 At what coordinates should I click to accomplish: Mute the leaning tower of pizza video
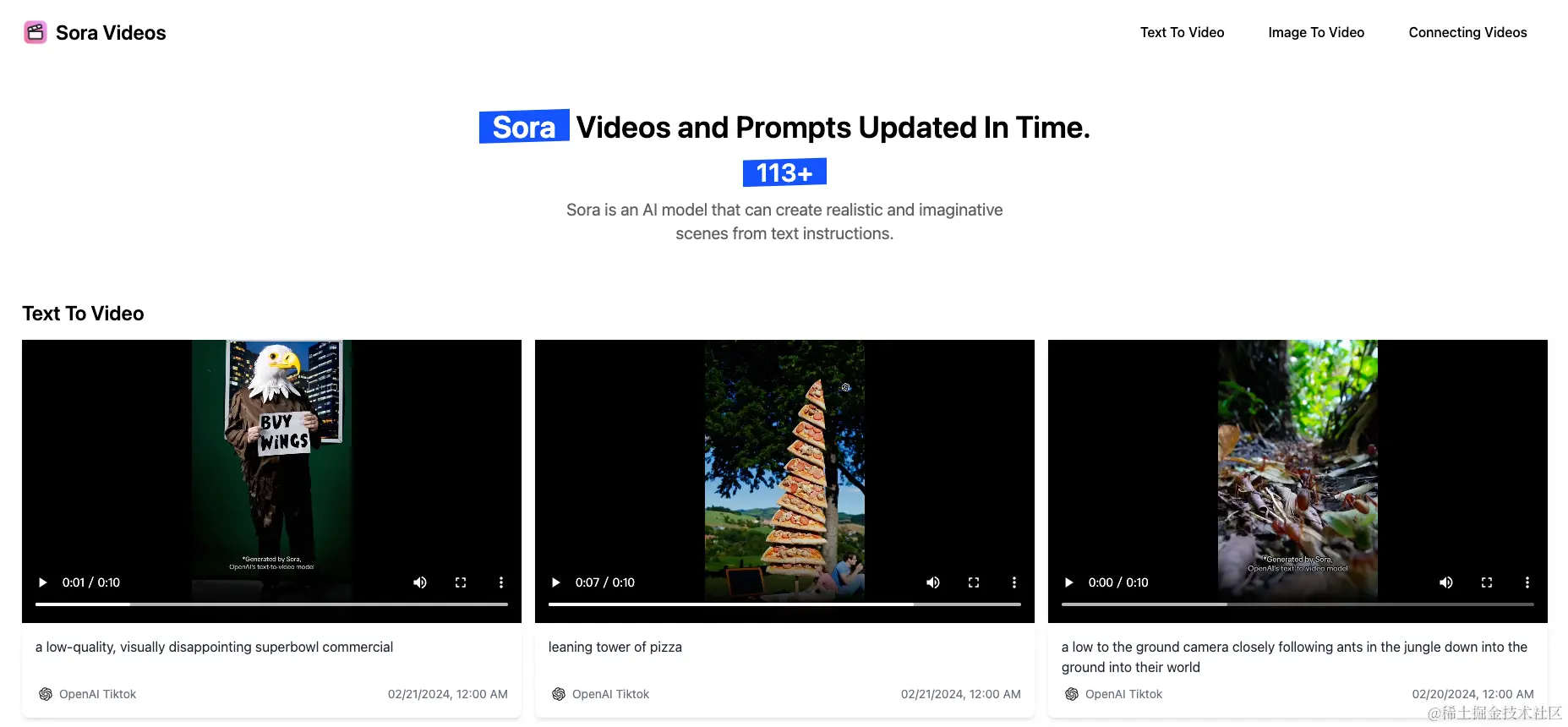(x=933, y=582)
